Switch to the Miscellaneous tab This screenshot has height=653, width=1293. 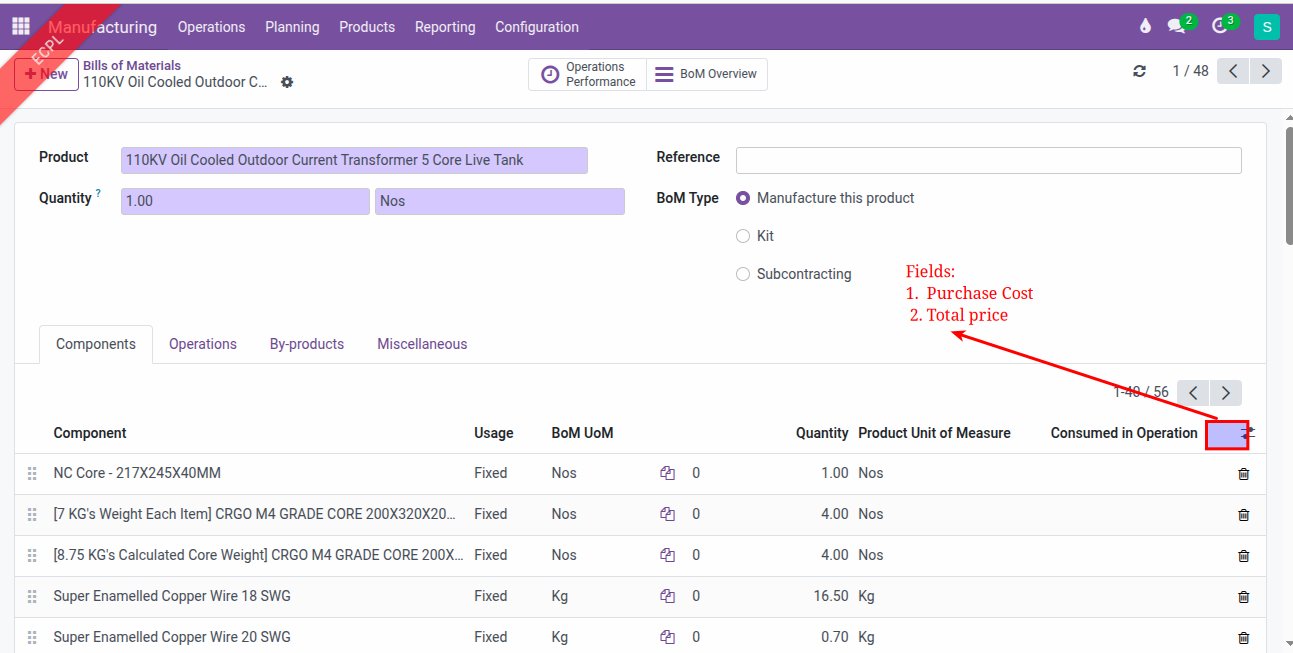[421, 344]
